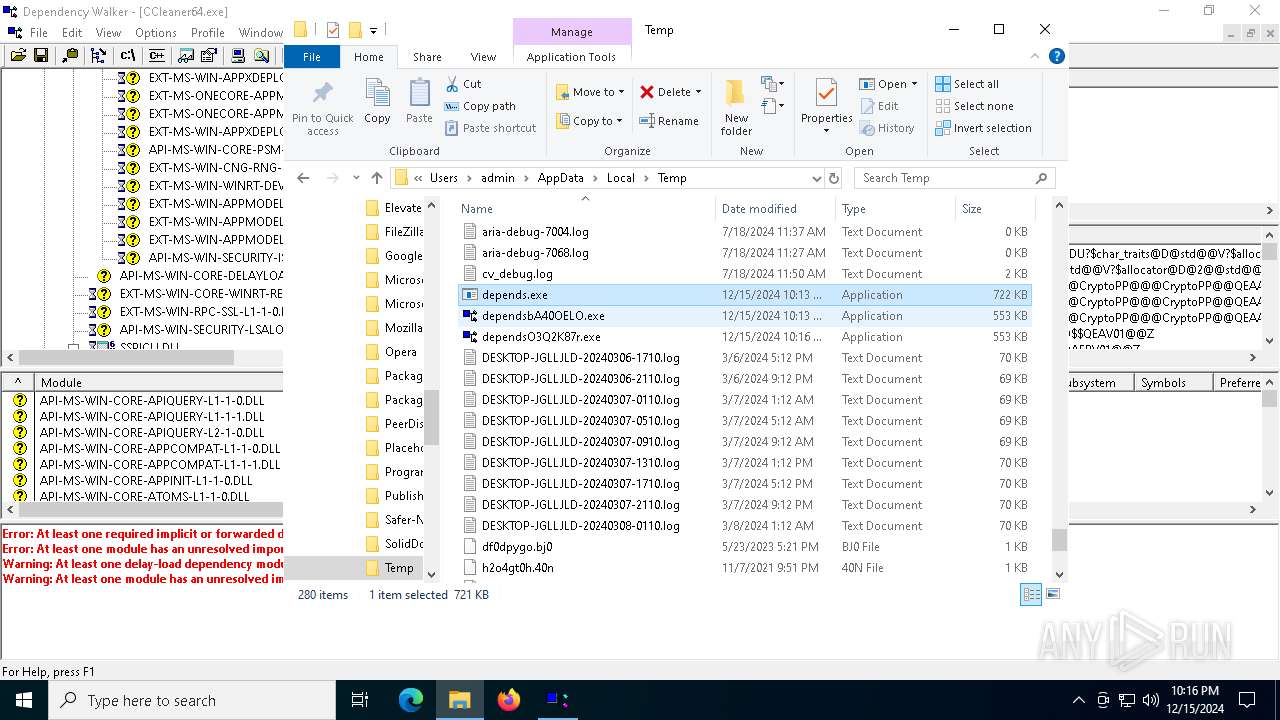
Task: Open Move to dropdown
Action: pyautogui.click(x=590, y=92)
